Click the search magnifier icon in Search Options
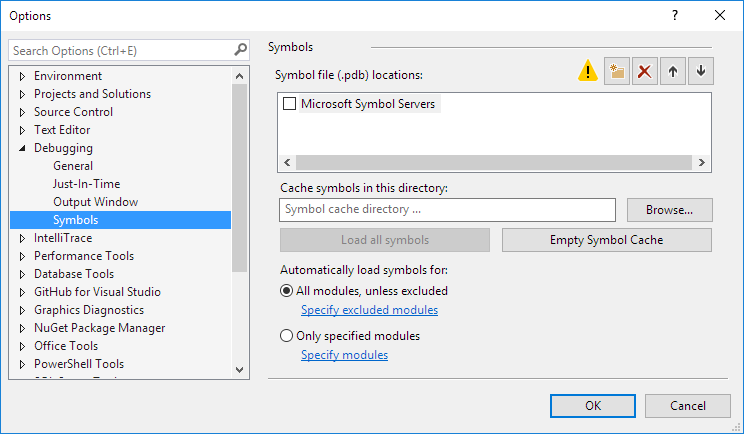 click(x=240, y=49)
